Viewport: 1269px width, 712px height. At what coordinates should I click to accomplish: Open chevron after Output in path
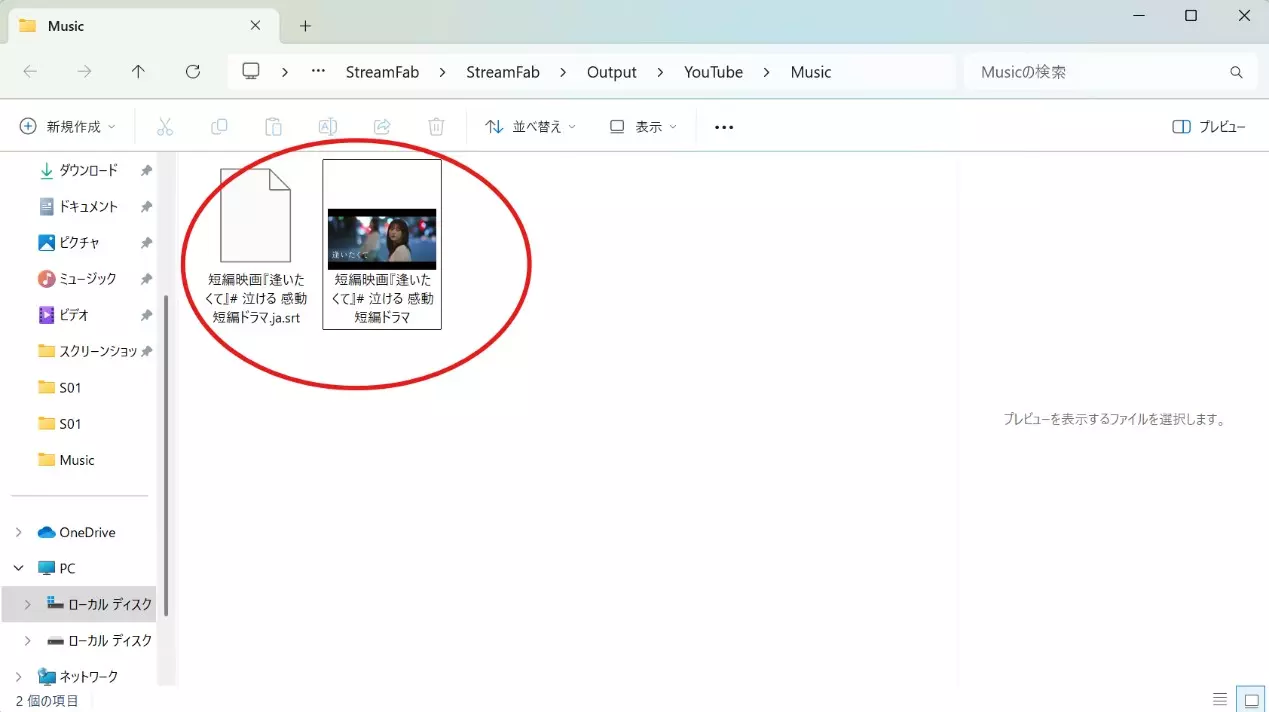[660, 72]
